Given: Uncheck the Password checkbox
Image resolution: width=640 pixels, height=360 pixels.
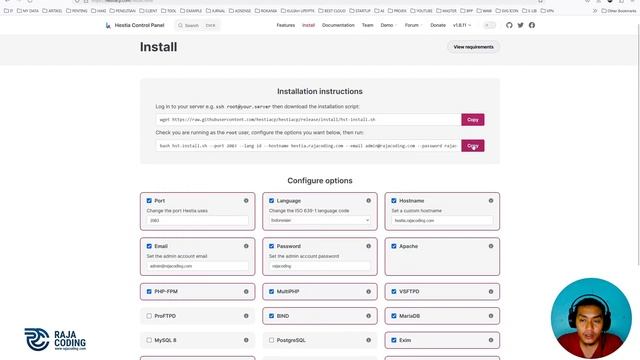Looking at the screenshot, I should click(x=271, y=246).
